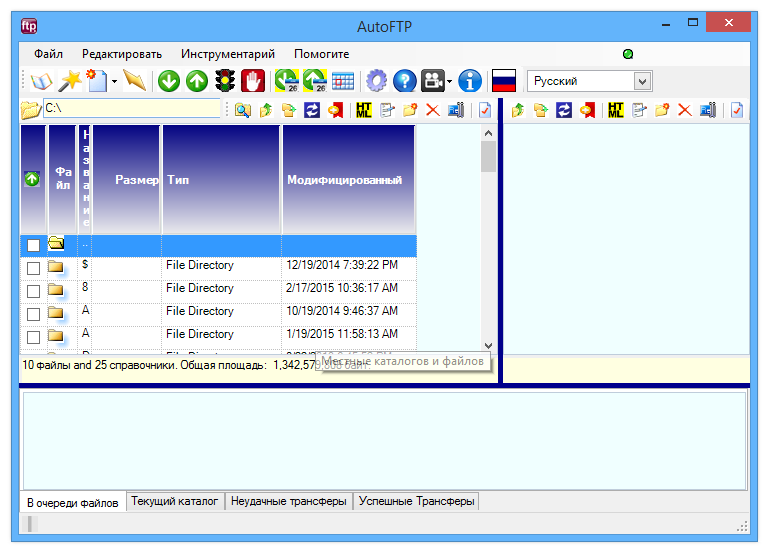This screenshot has width=771, height=553.
Task: Switch to the Неудачные трансферы tab
Action: click(289, 501)
